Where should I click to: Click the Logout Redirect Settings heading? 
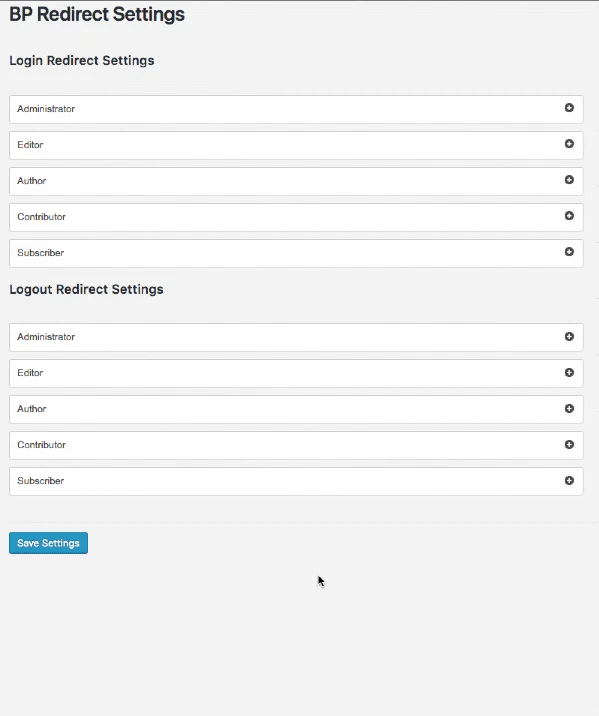click(x=86, y=290)
